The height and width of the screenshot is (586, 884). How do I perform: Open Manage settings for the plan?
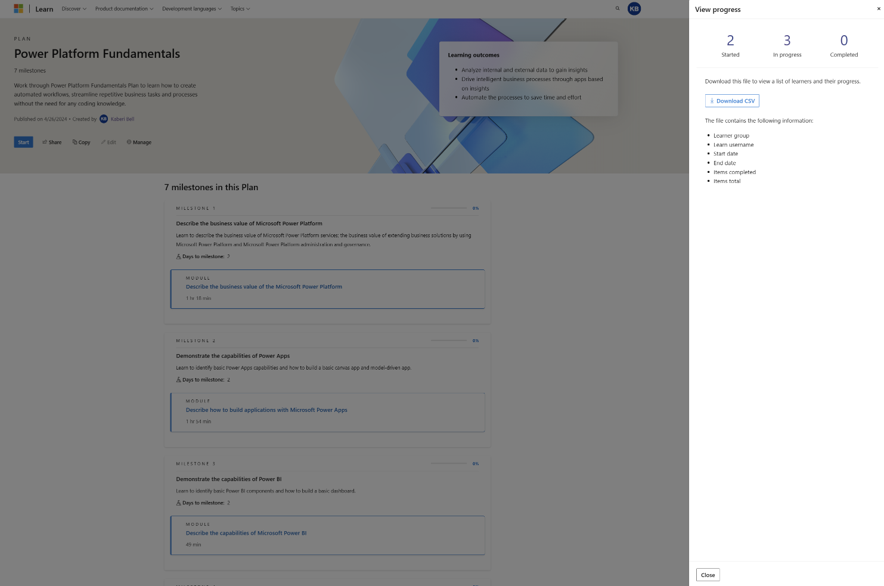[136, 141]
